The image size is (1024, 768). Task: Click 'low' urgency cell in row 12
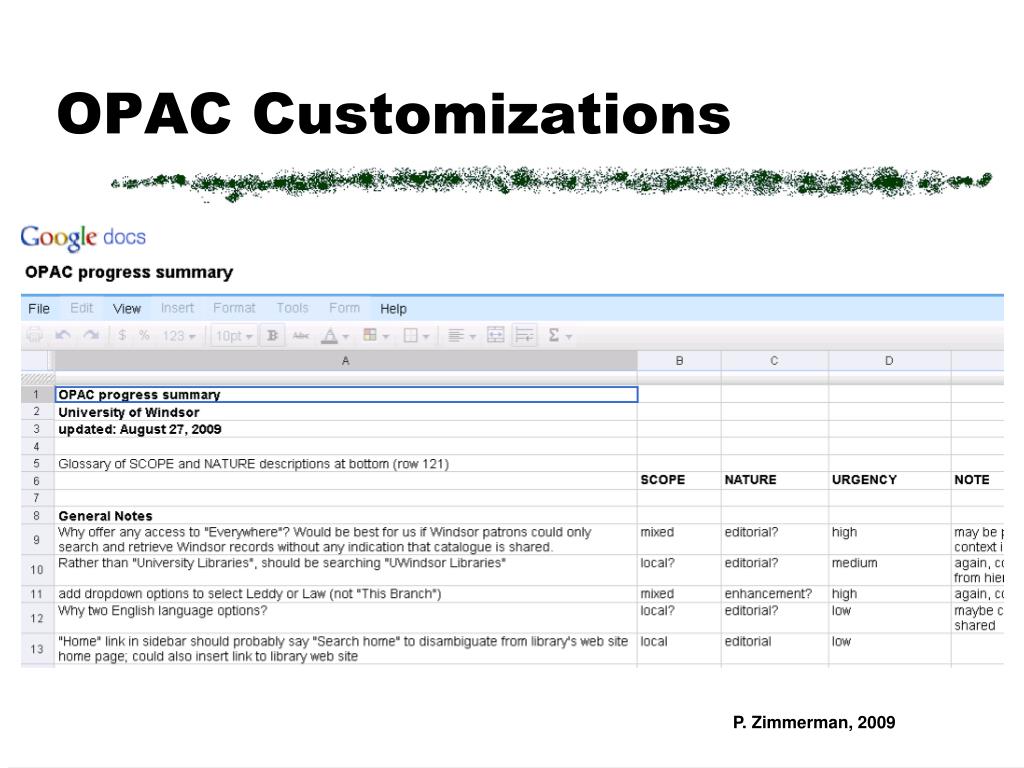click(x=889, y=618)
